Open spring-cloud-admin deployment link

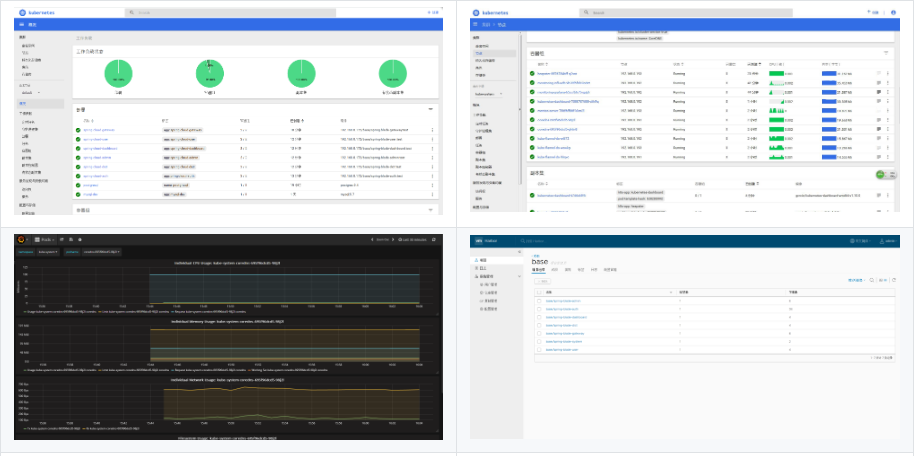tap(96, 157)
